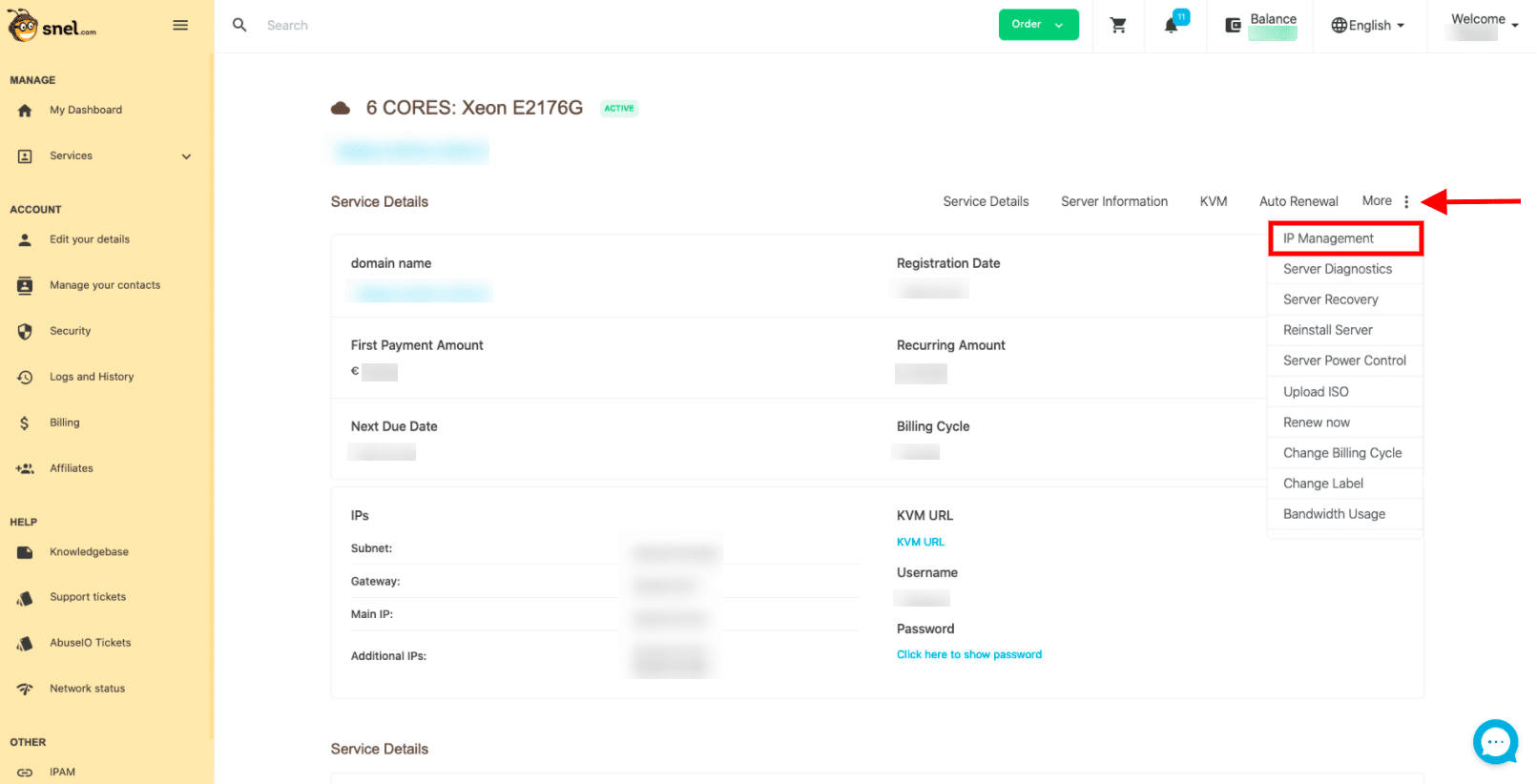Open Network status in sidebar
This screenshot has width=1537, height=784.
coord(88,689)
